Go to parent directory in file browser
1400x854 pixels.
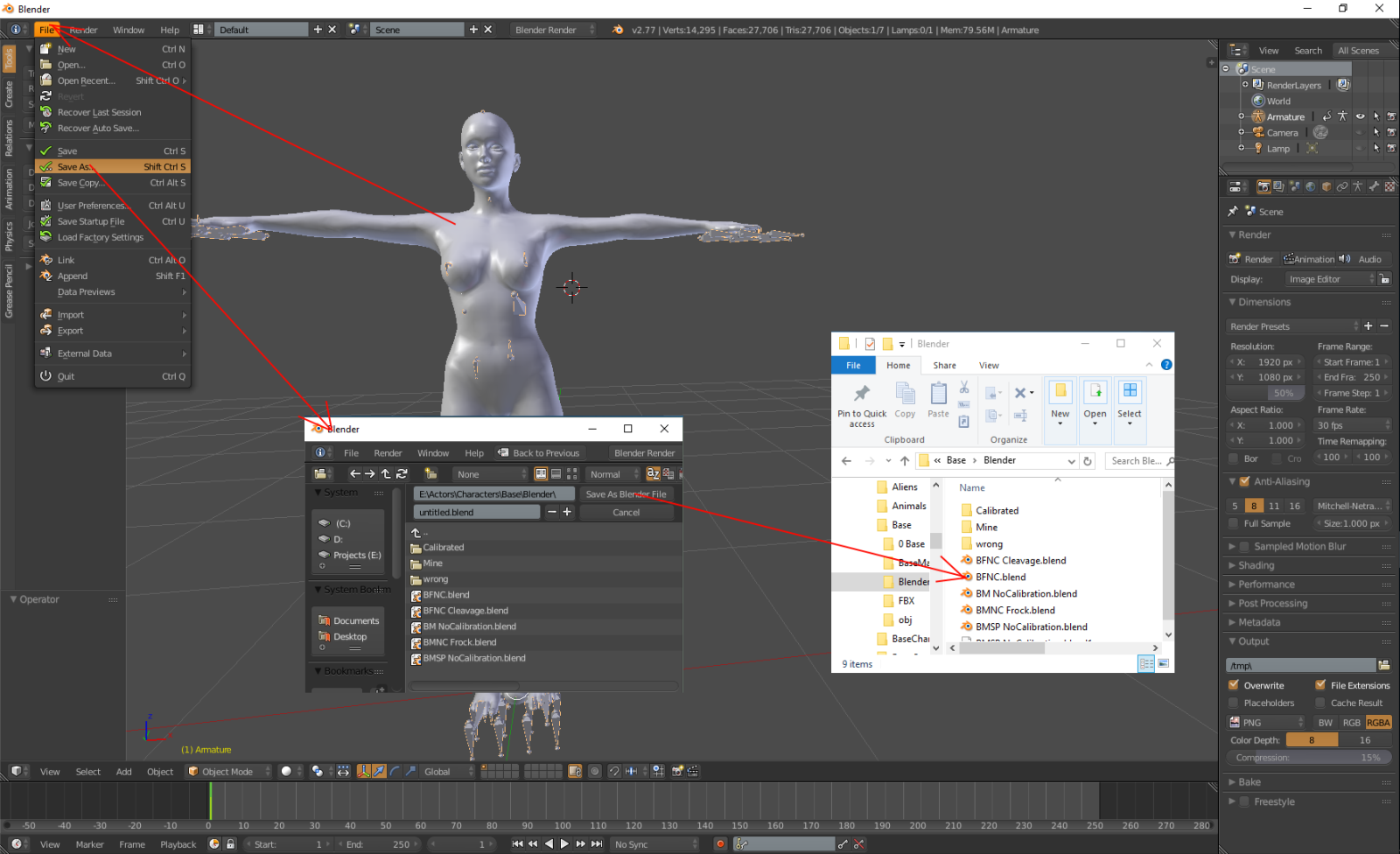click(386, 473)
